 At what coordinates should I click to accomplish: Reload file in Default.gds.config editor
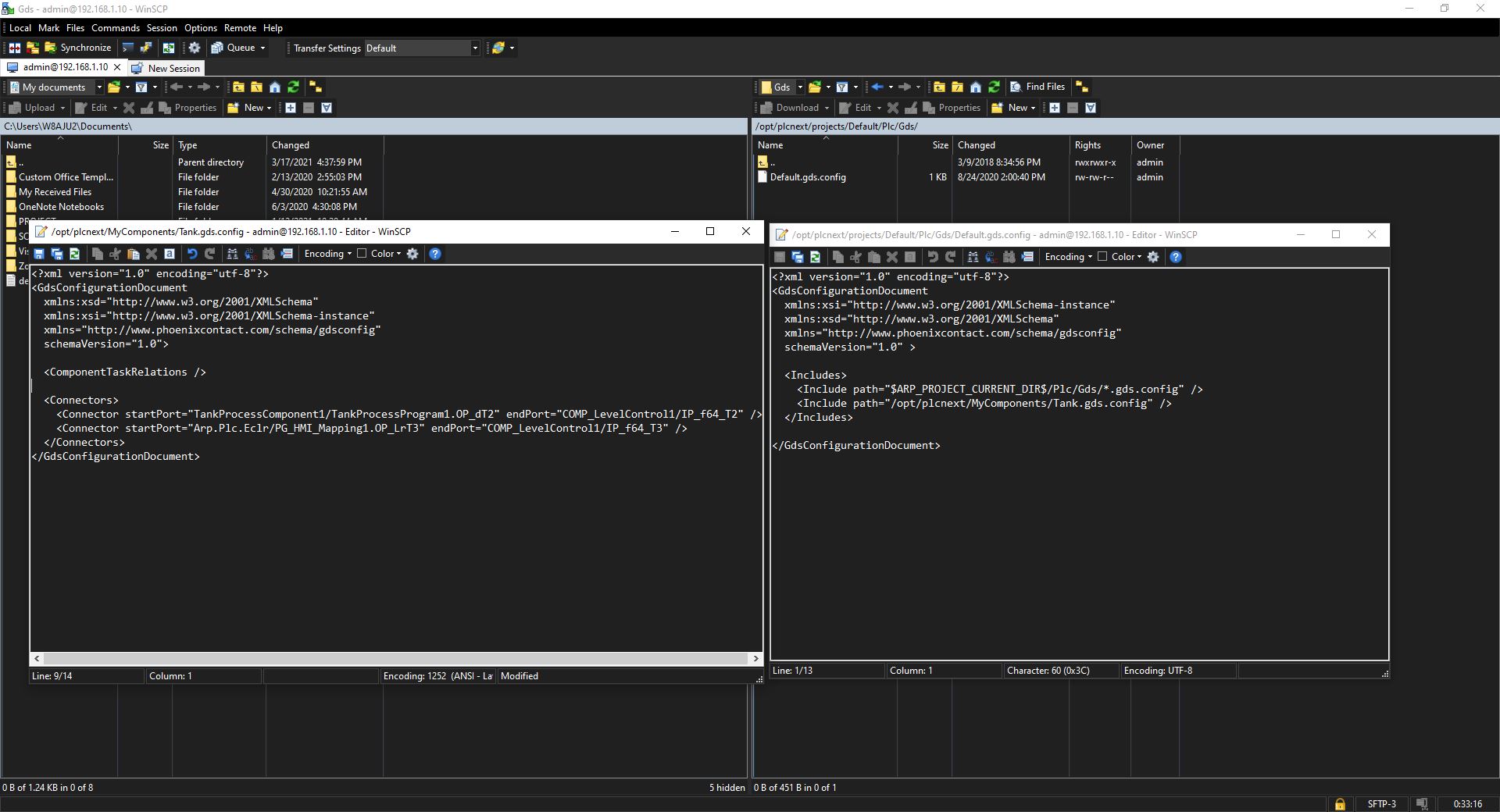[815, 257]
